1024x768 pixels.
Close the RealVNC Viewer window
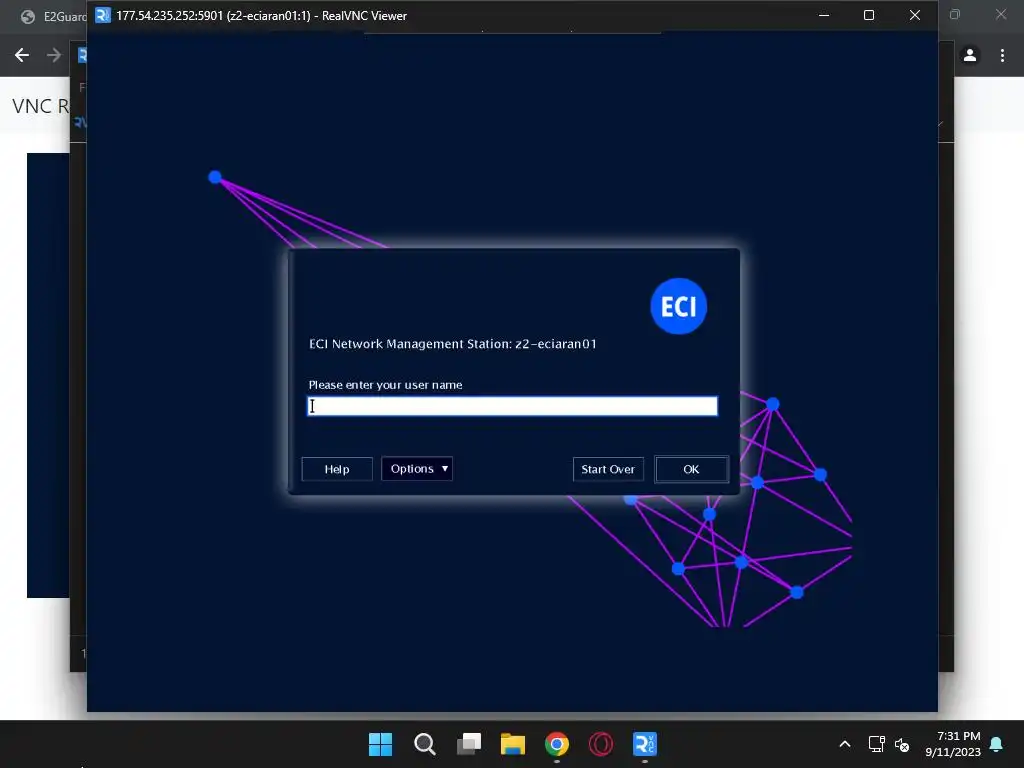(915, 15)
